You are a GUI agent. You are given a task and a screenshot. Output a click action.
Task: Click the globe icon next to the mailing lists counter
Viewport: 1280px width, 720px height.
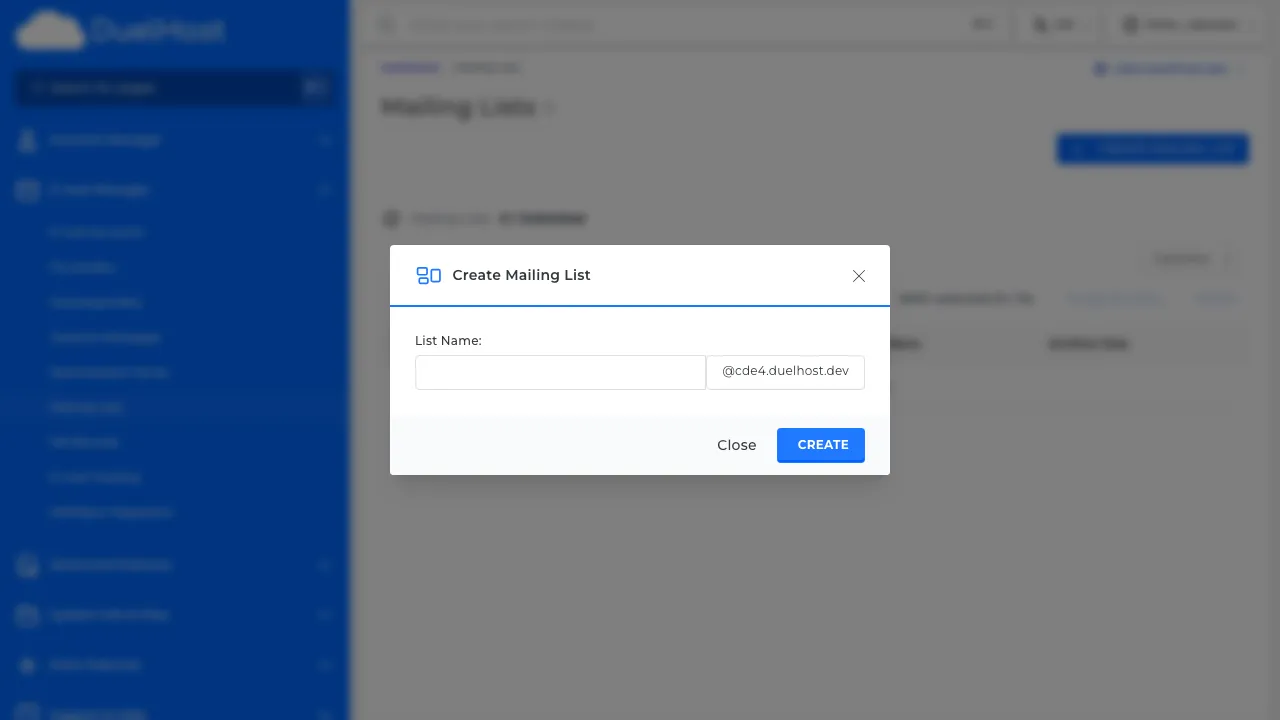391,218
